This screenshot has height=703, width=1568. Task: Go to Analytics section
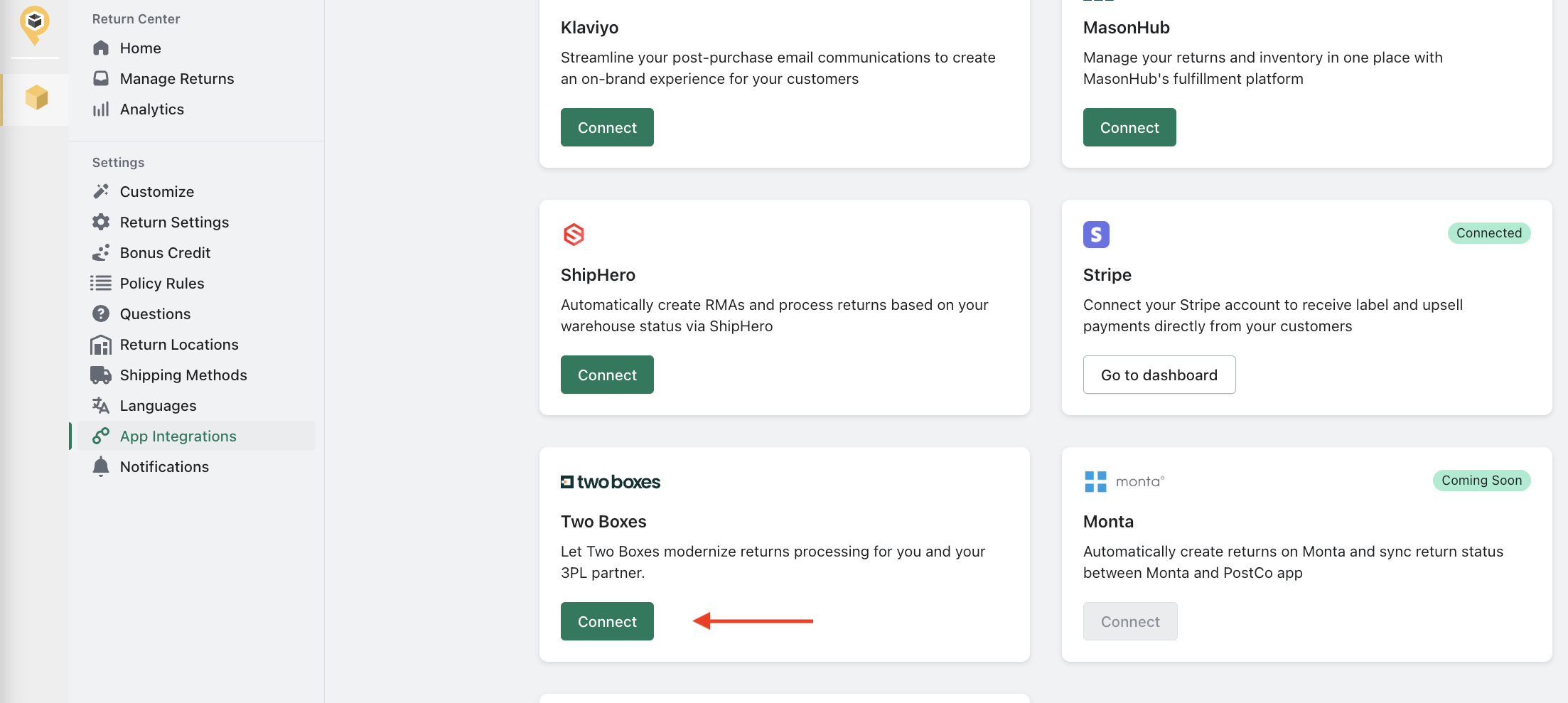click(152, 109)
